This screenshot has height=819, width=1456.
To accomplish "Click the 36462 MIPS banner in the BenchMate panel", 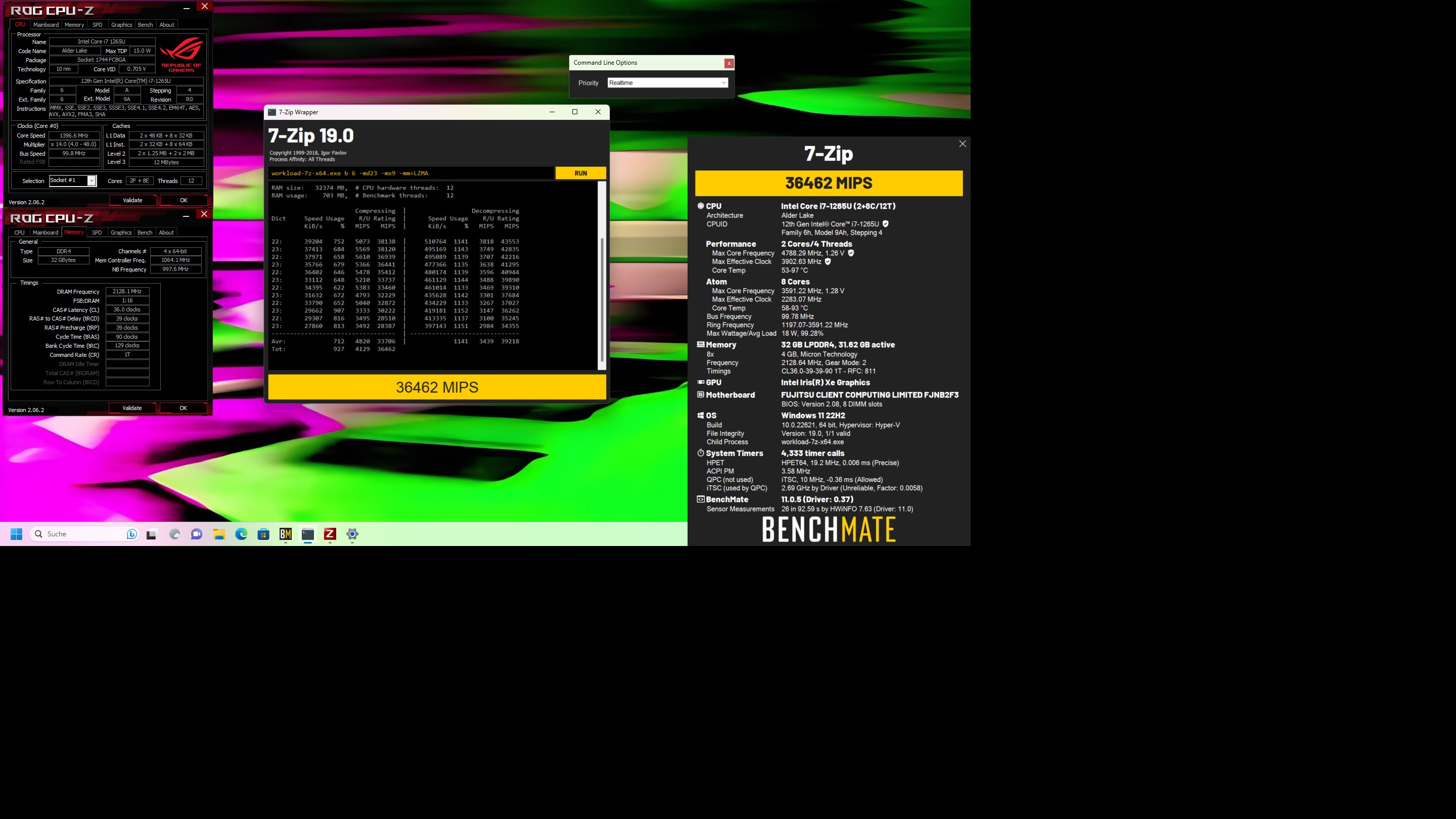I will [829, 183].
